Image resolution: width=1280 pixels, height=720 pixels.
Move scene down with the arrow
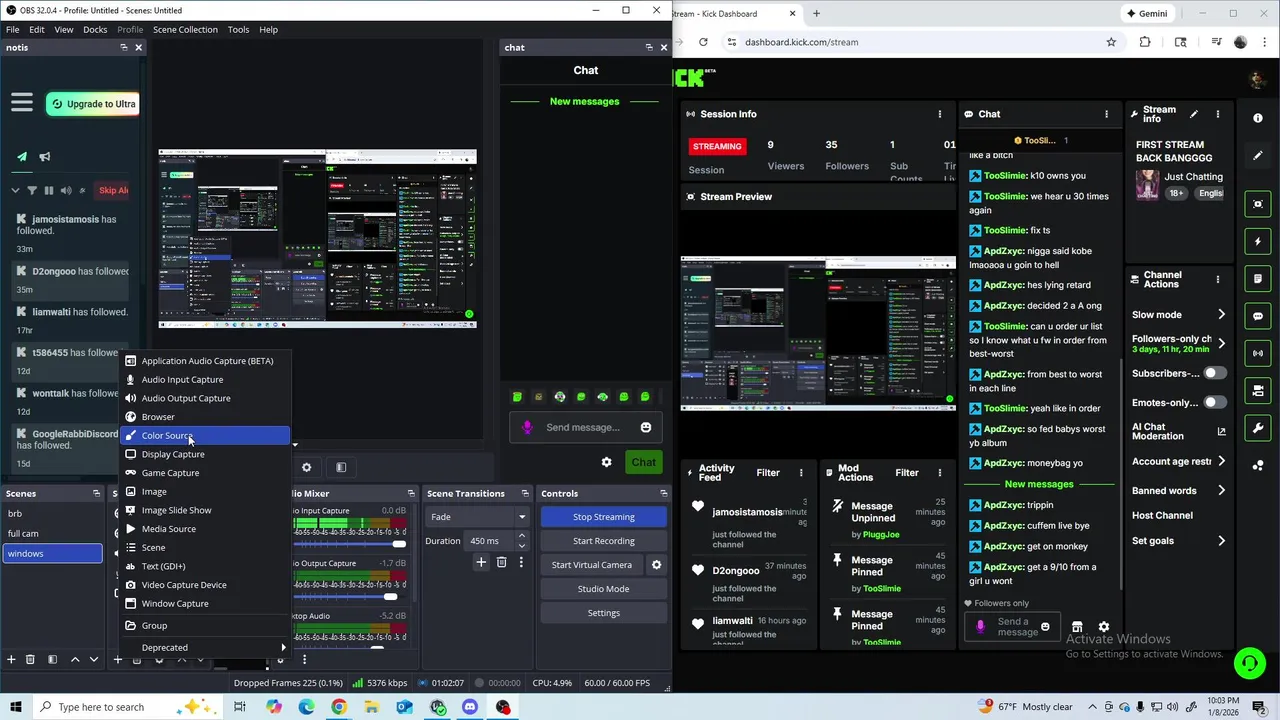coord(94,659)
